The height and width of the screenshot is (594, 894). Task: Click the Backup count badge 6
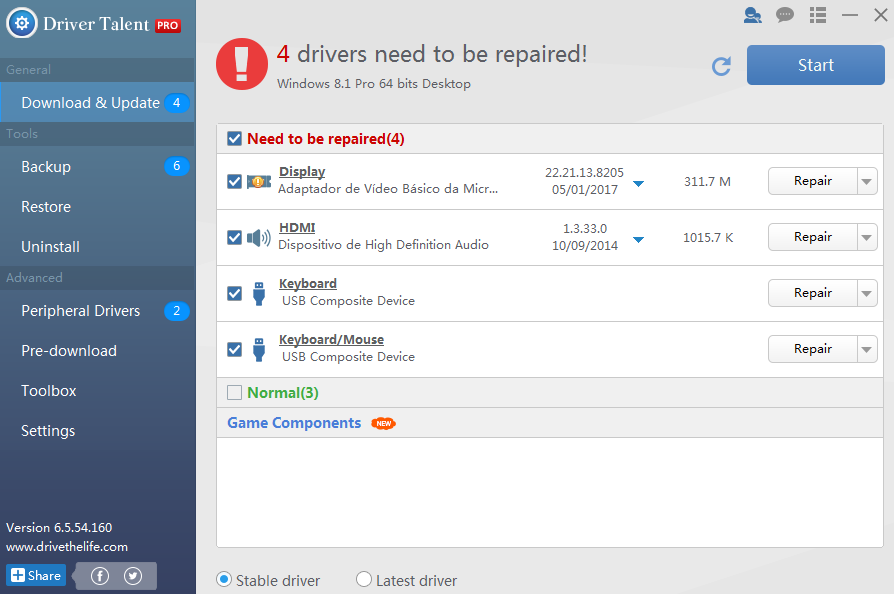tap(177, 166)
